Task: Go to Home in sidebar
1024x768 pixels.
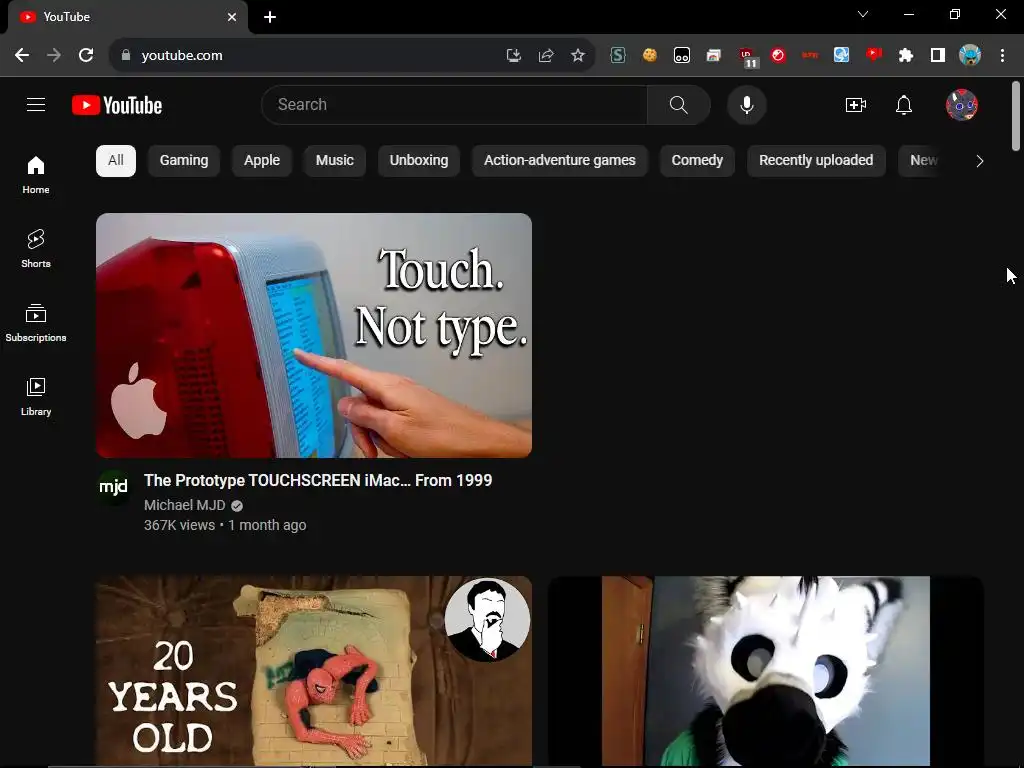Action: [x=36, y=175]
